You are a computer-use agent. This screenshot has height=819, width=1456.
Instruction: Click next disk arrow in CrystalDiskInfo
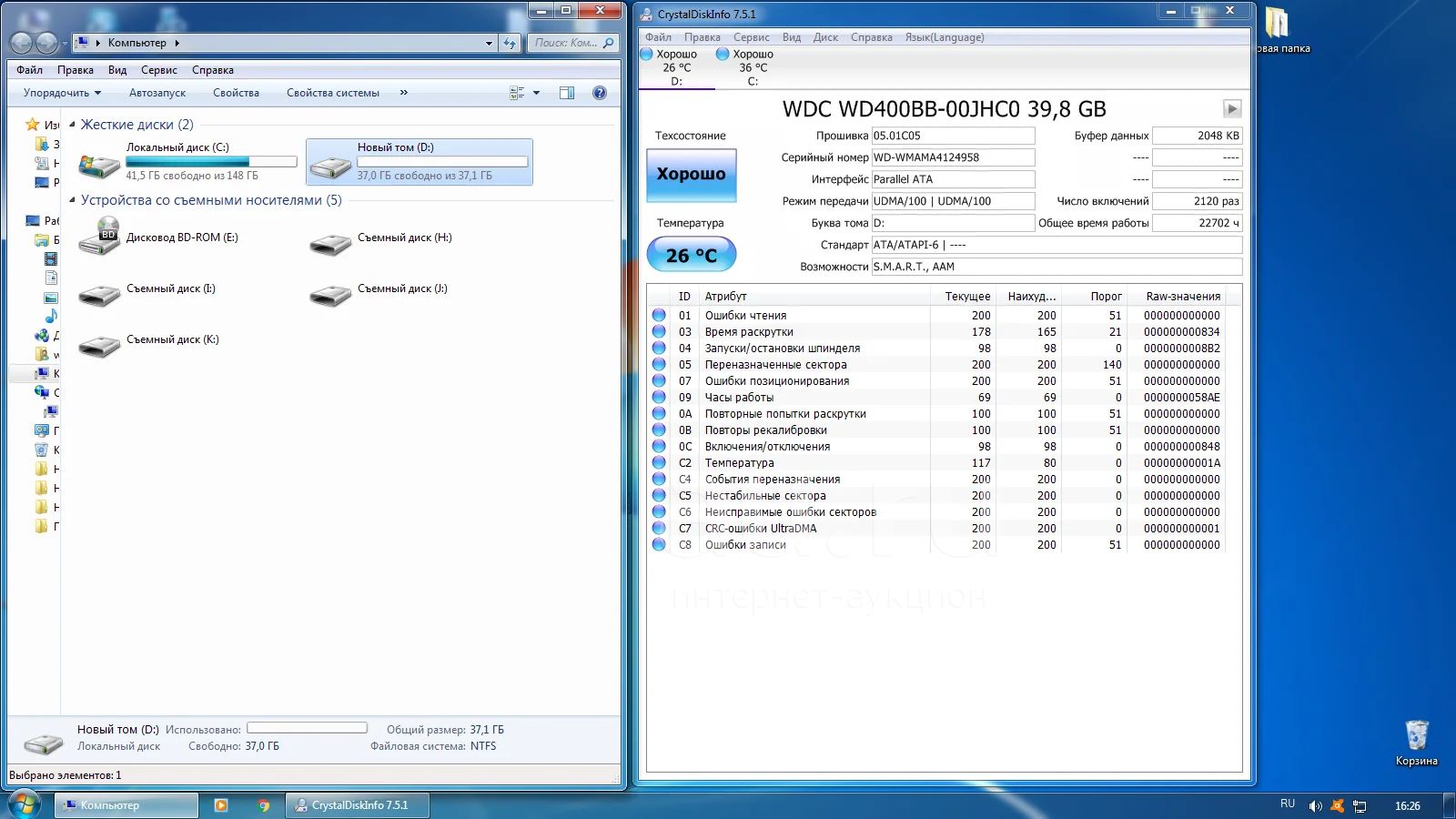(x=1232, y=109)
